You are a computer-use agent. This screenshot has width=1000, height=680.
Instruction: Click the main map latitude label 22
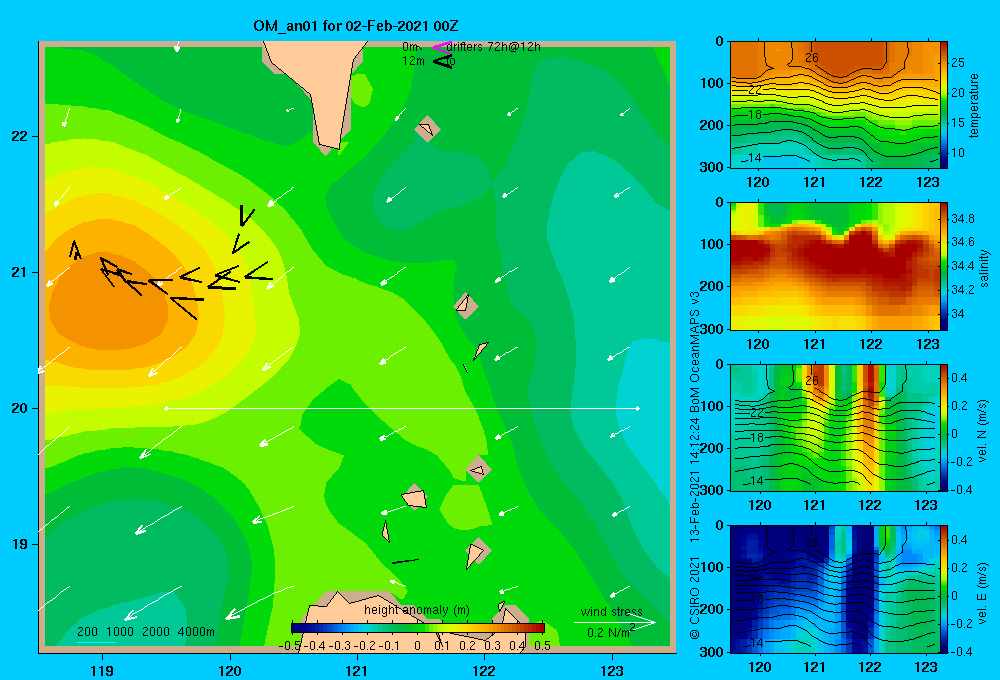(x=19, y=137)
